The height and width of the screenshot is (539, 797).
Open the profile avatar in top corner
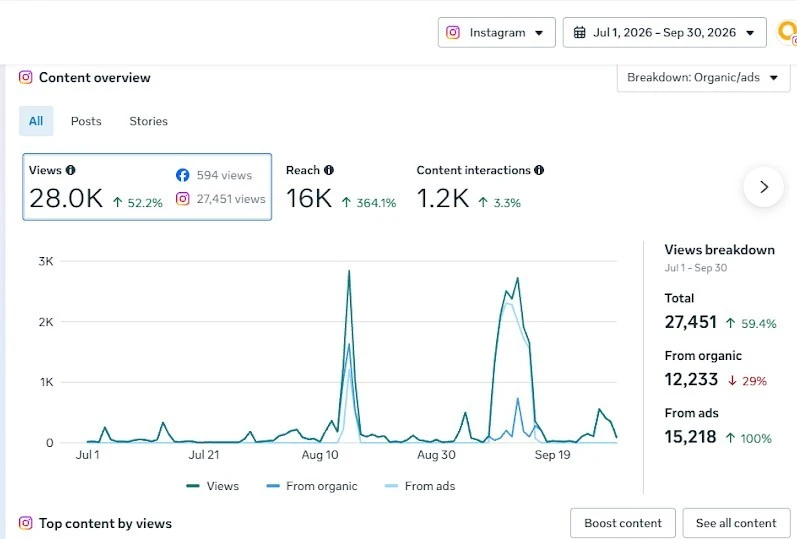coord(787,33)
